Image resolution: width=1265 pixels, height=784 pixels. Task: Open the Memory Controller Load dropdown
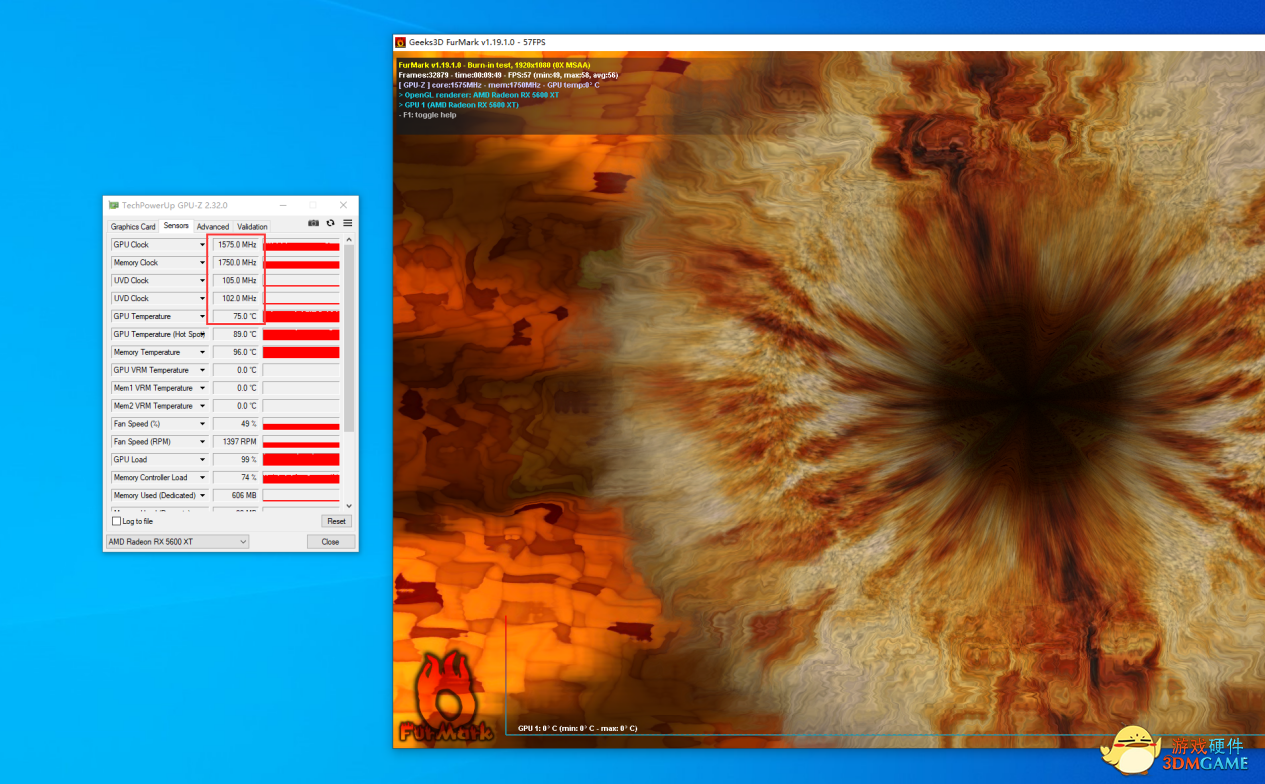pyautogui.click(x=202, y=478)
